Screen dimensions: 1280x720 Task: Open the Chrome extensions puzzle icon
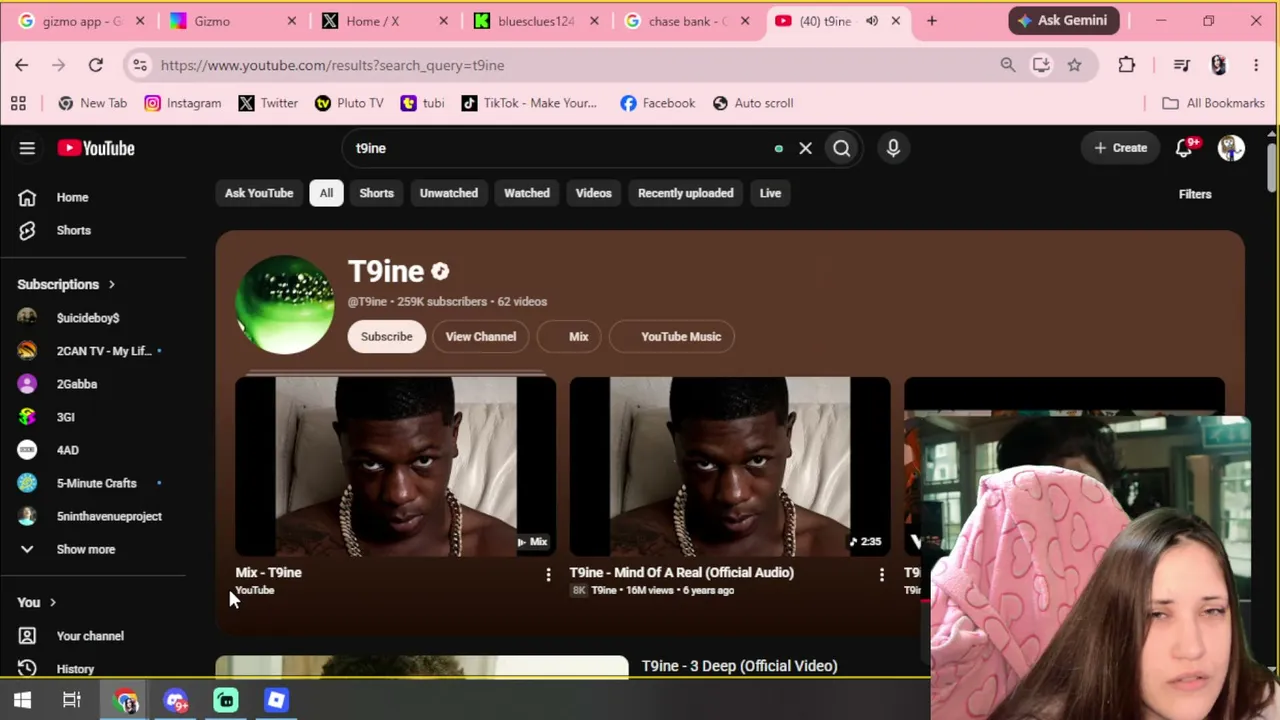[1127, 65]
